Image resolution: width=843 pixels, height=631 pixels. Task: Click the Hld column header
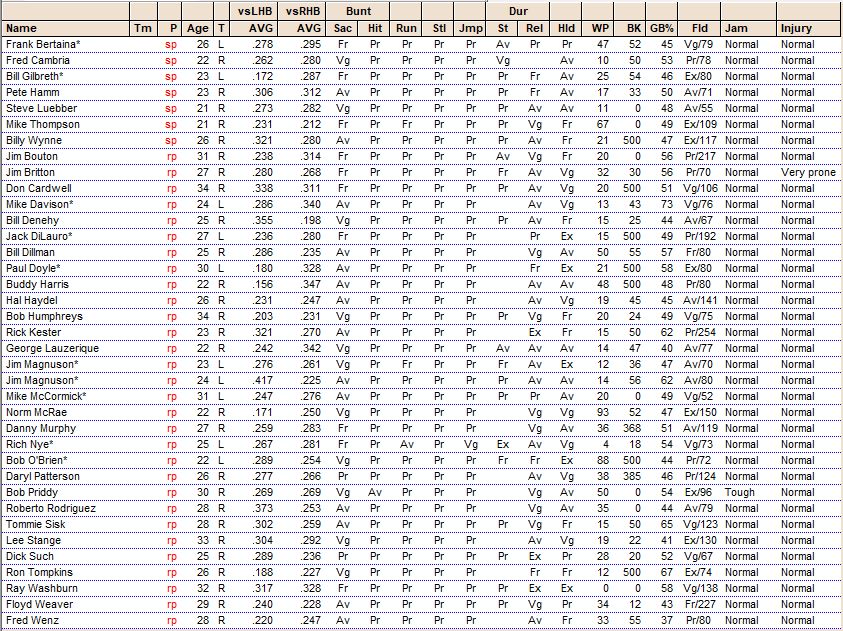click(567, 28)
